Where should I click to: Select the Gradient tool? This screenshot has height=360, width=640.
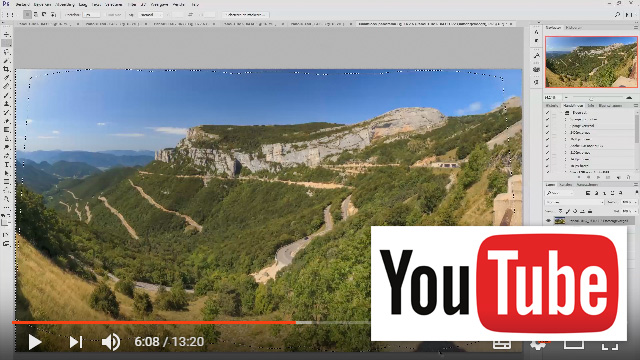[x=7, y=129]
